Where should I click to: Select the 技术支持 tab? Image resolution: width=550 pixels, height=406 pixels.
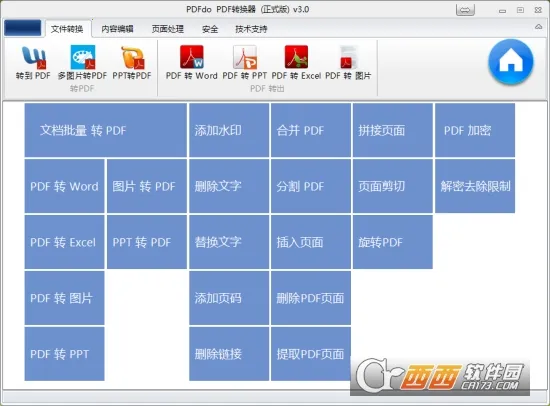click(251, 29)
